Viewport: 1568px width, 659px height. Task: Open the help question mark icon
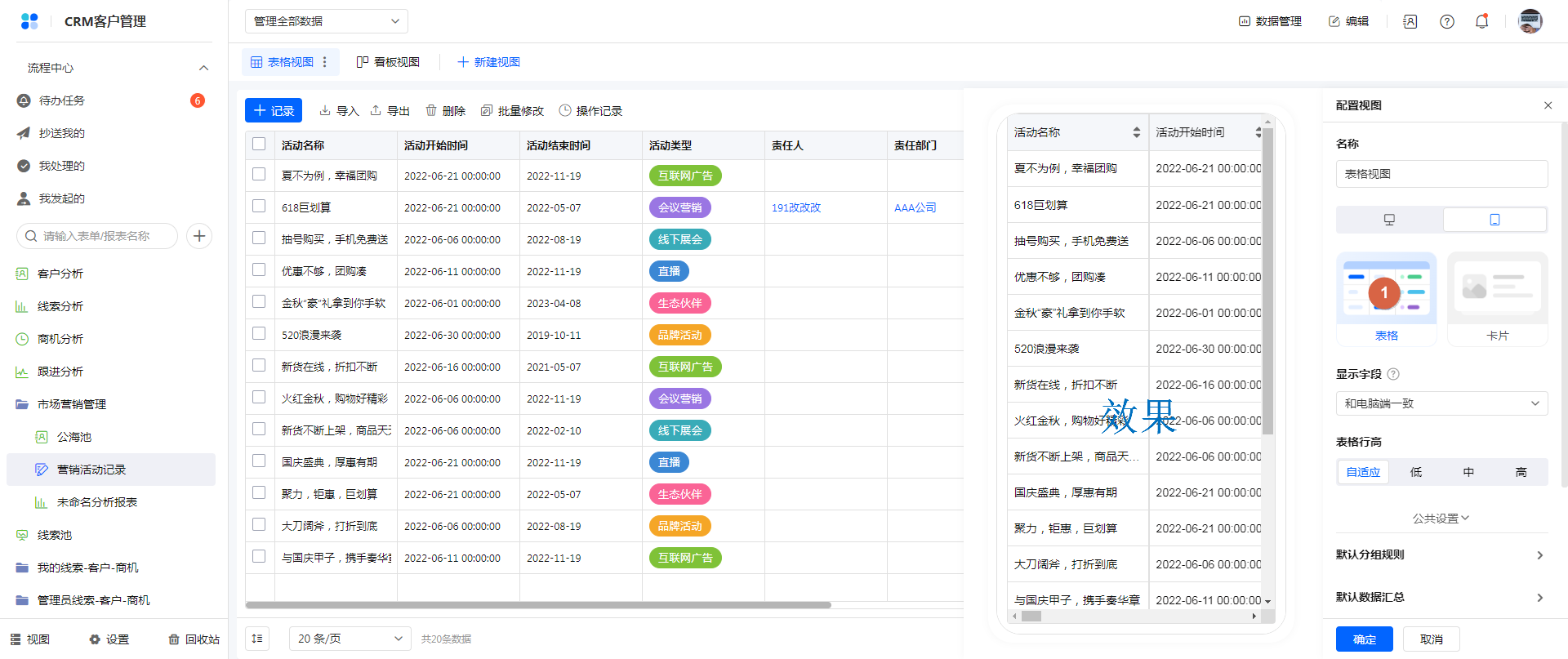tap(1446, 21)
